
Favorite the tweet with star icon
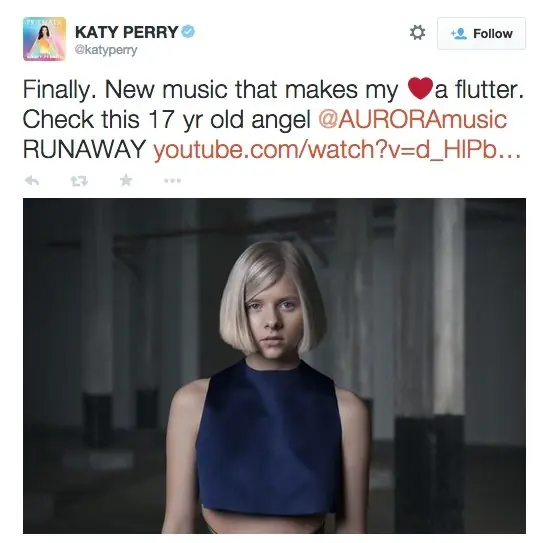tap(126, 180)
